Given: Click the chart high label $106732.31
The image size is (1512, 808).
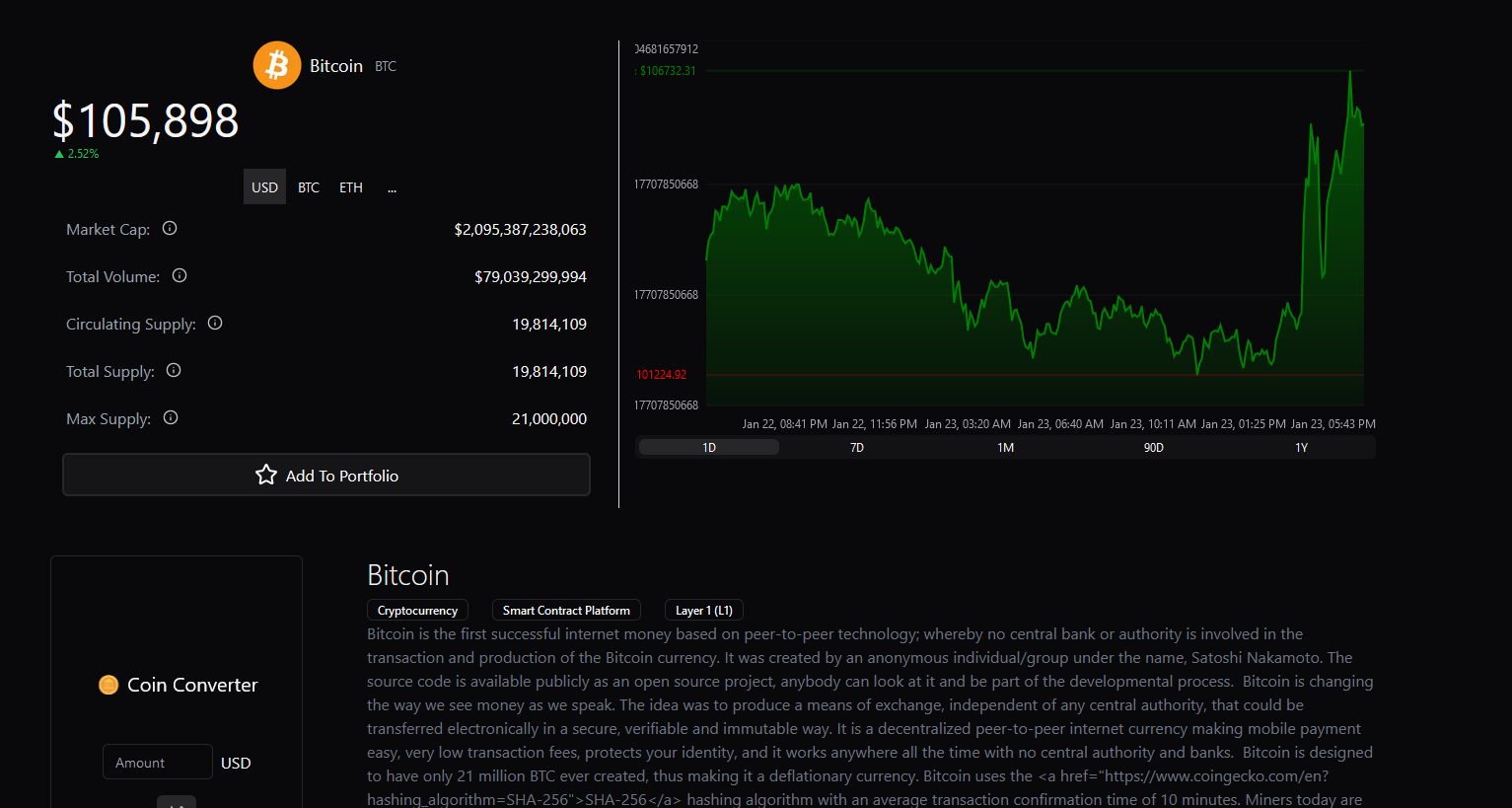Looking at the screenshot, I should pyautogui.click(x=667, y=71).
